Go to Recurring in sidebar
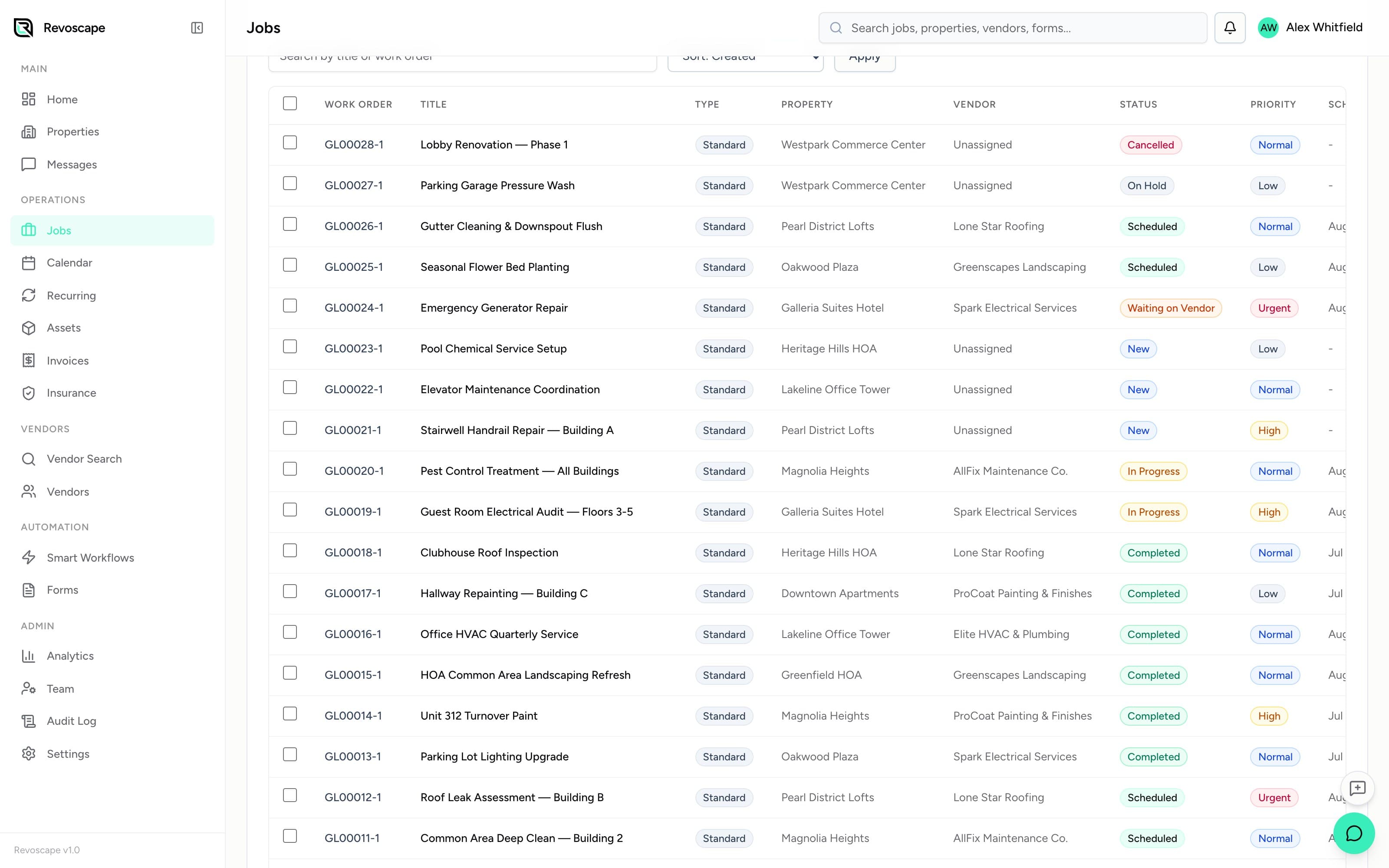This screenshot has width=1389, height=868. 112,296
